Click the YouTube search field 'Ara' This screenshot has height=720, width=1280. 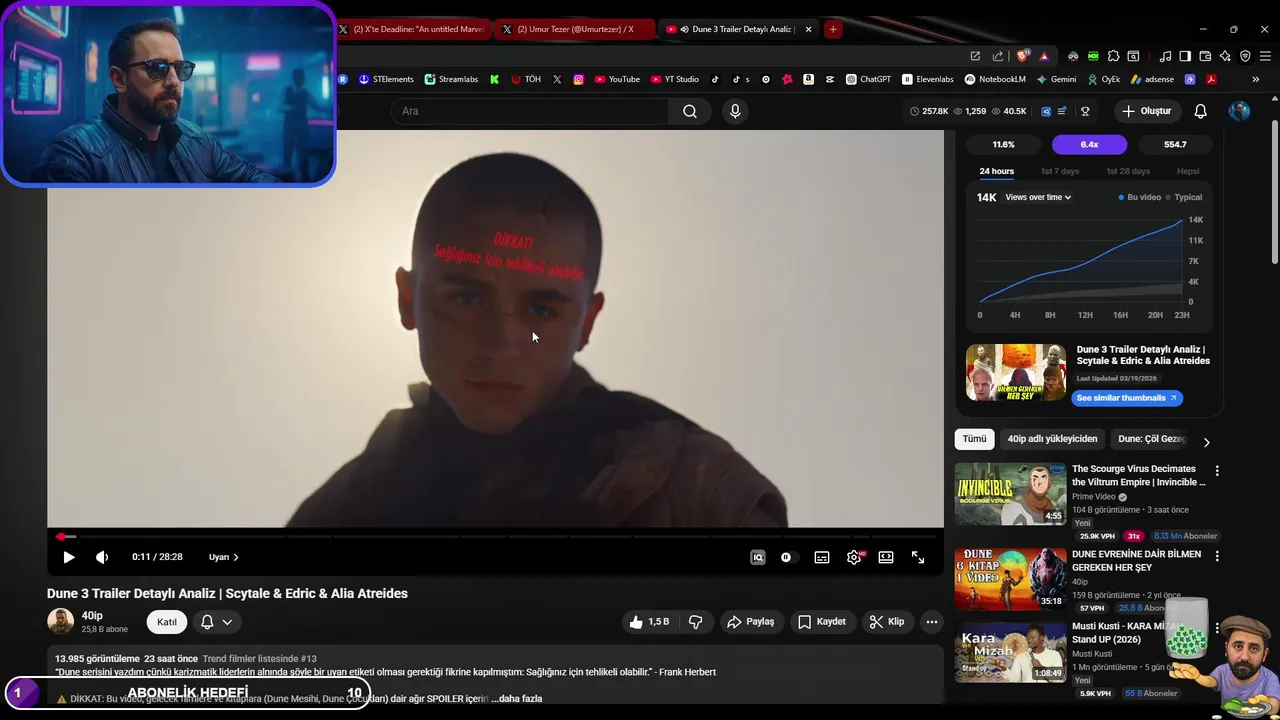(530, 111)
